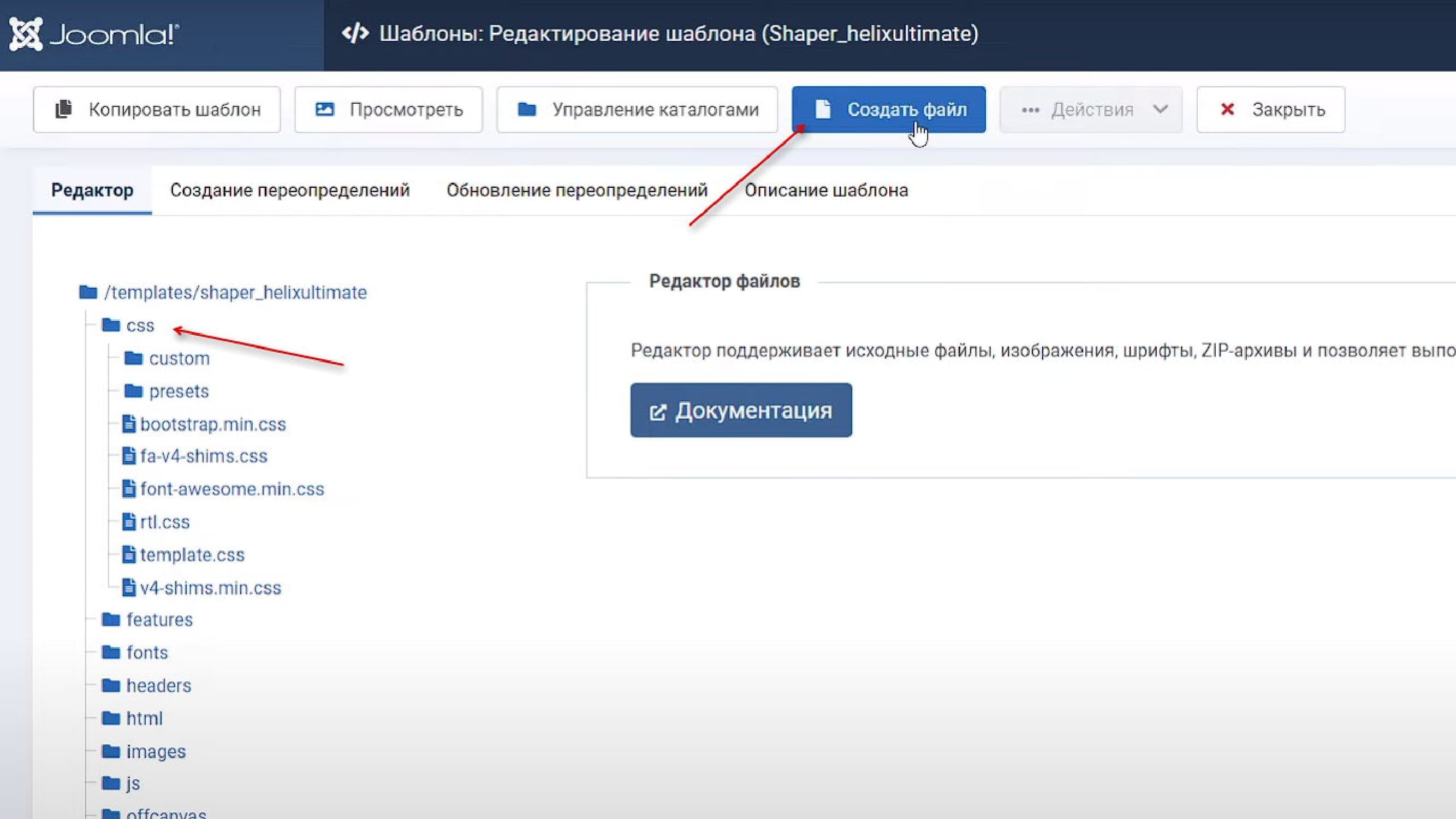This screenshot has width=1456, height=819.
Task: Click the file icon of v4-shims.min.css
Action: point(129,587)
